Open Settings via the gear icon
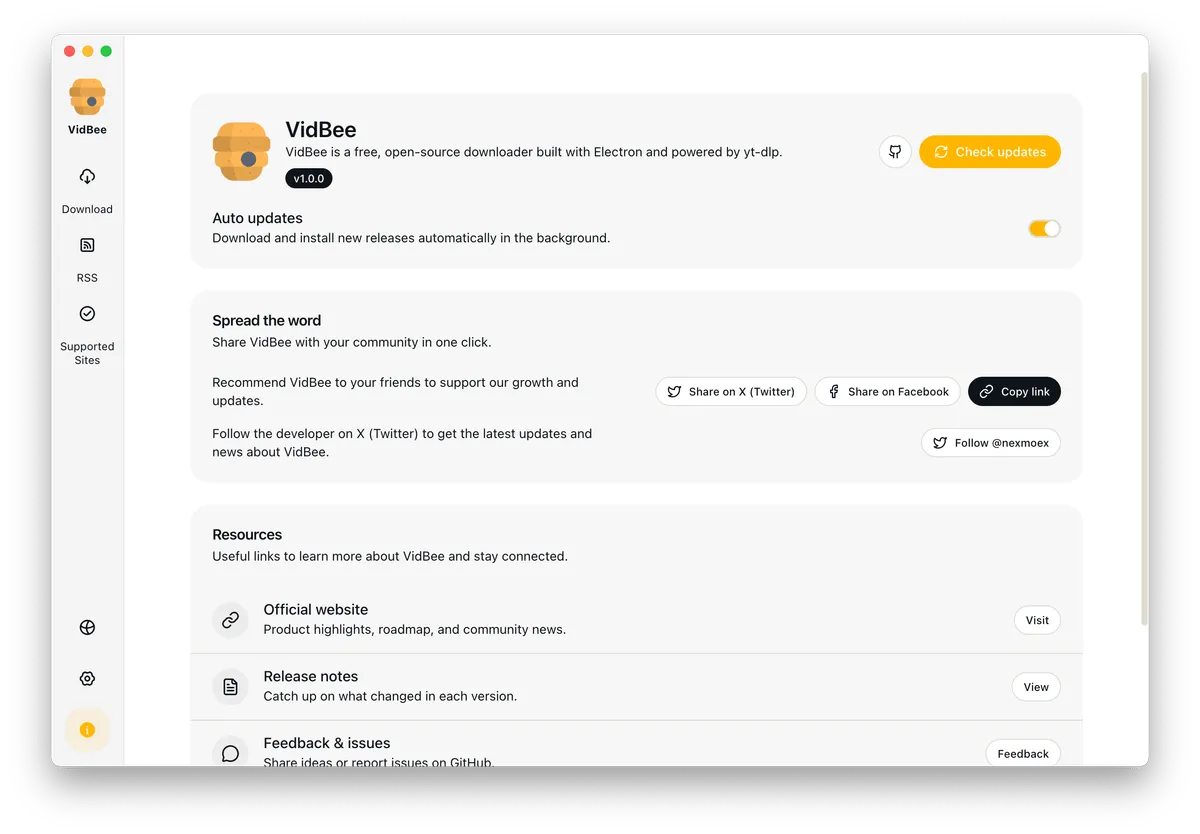 [87, 678]
